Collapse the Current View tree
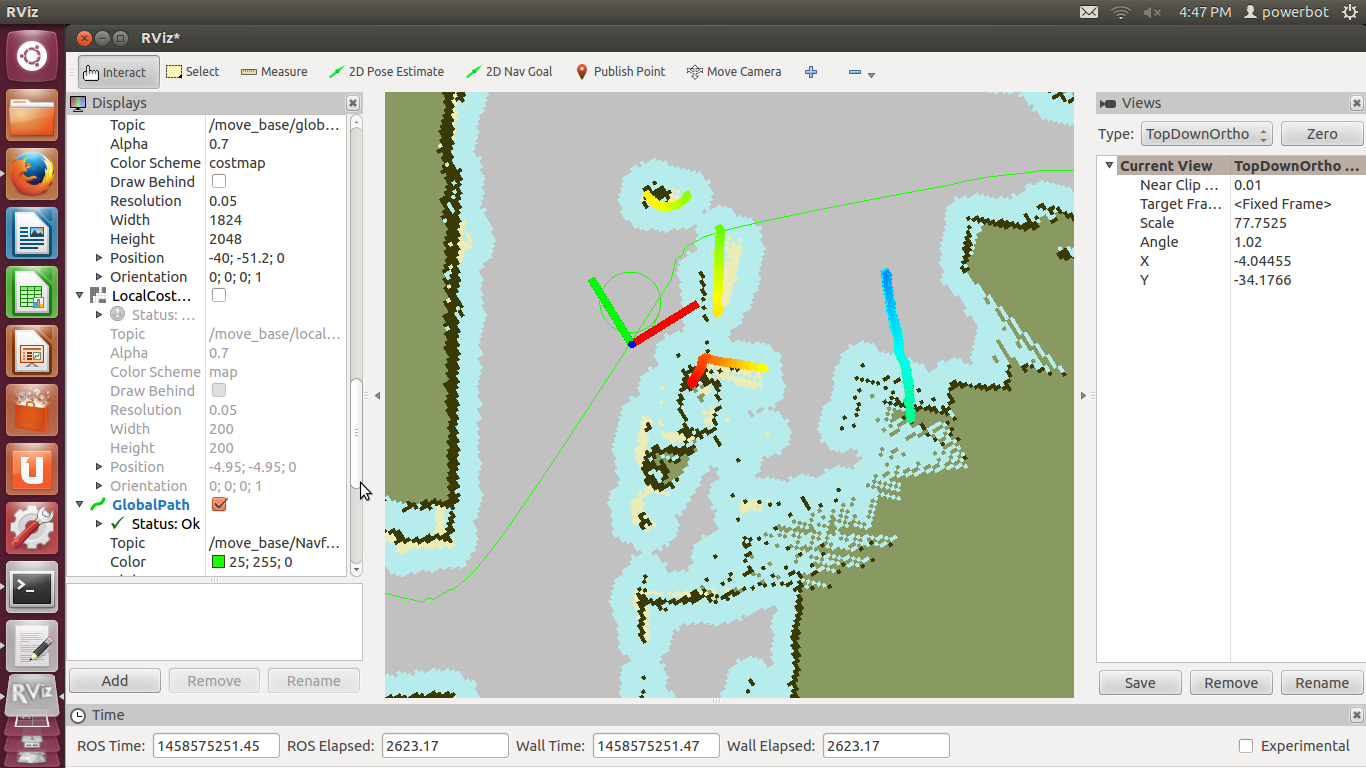 coord(1109,166)
